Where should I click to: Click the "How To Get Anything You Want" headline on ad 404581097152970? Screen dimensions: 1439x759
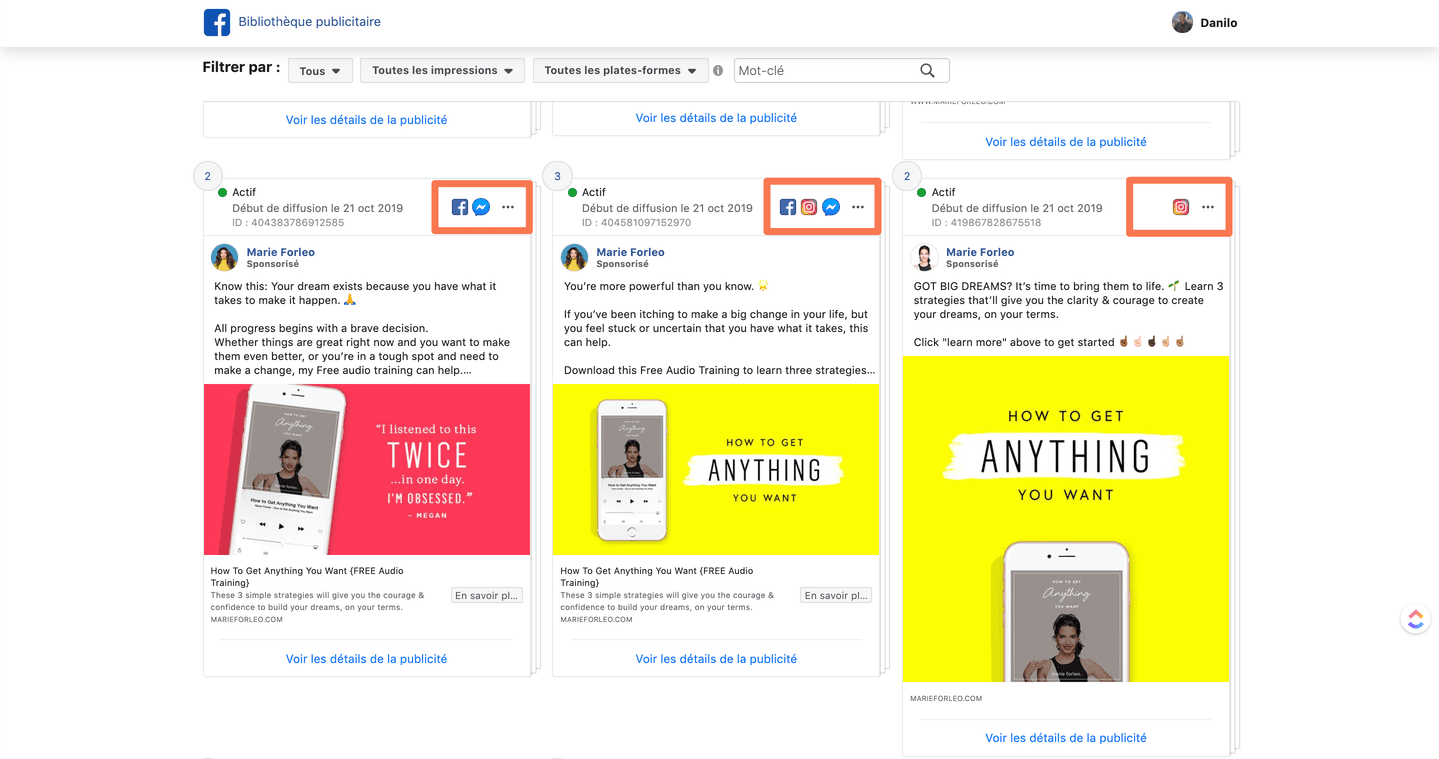coord(657,577)
